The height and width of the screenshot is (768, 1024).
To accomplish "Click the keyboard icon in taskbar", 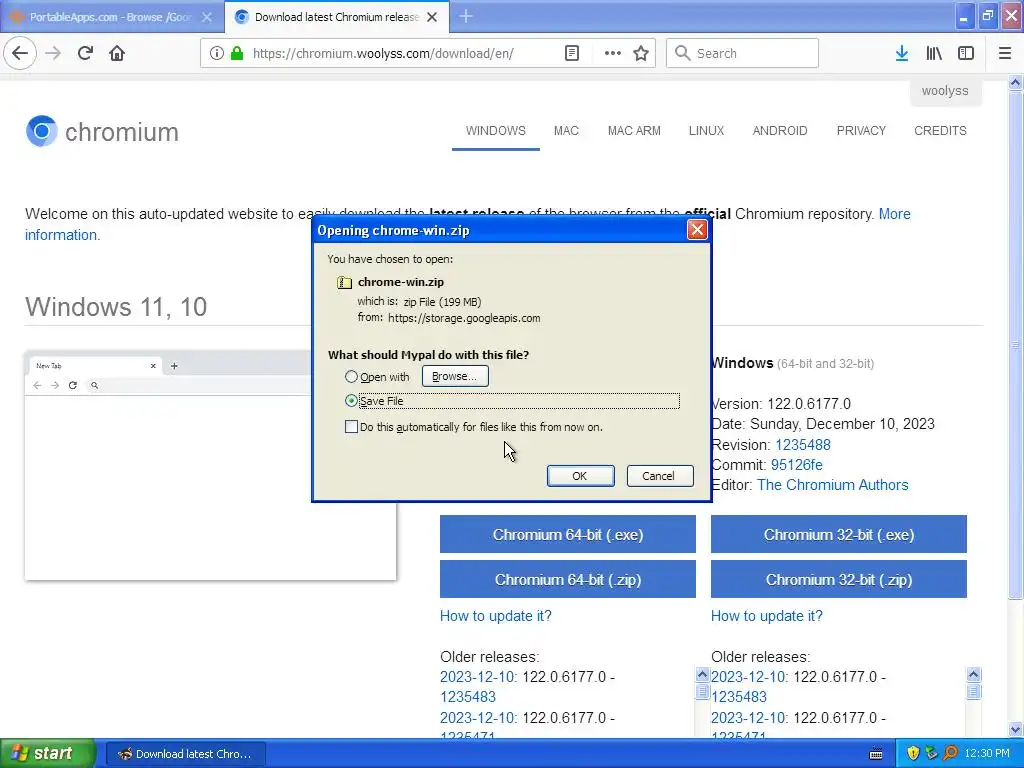I will click(876, 754).
